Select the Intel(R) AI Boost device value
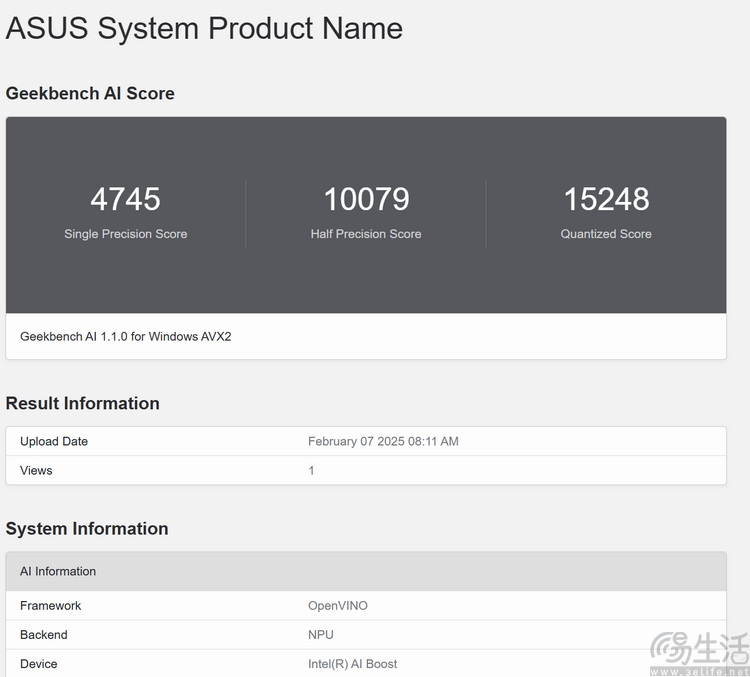Viewport: 750px width, 677px height. click(352, 664)
